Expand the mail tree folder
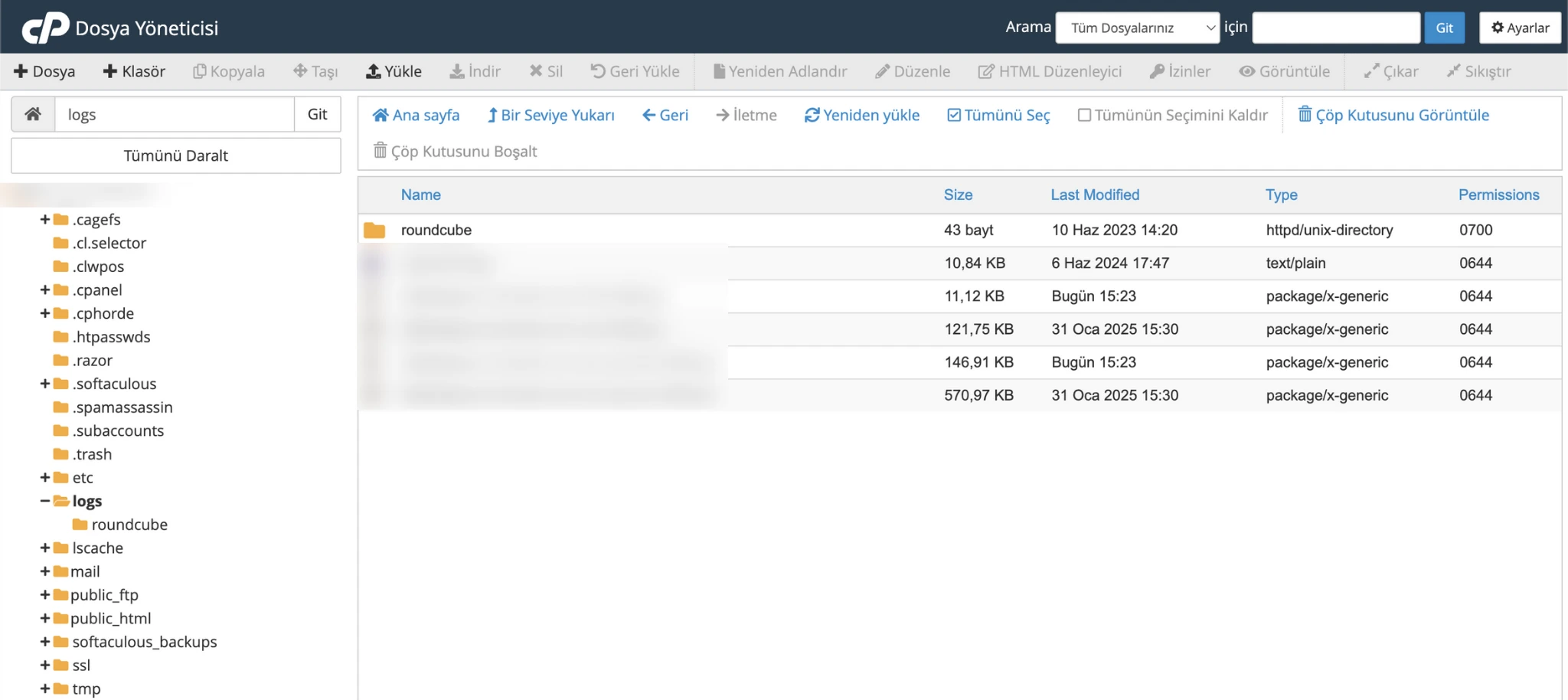1568x700 pixels. coord(45,571)
